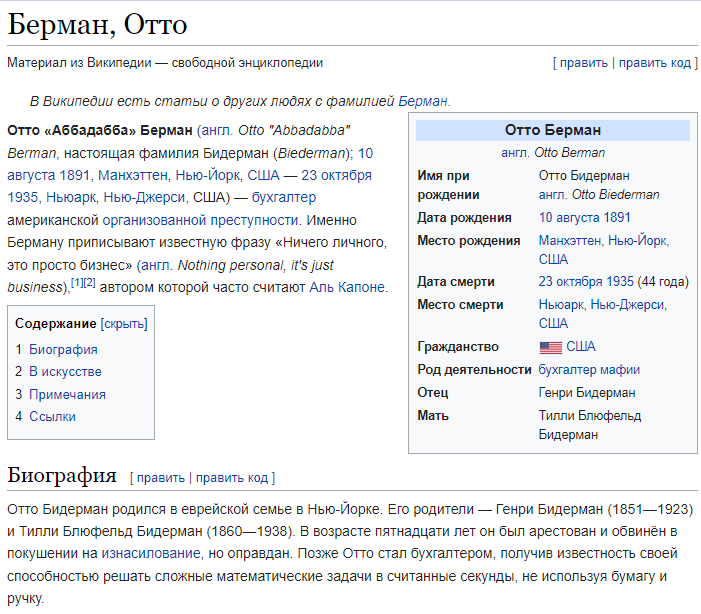Open 'организованной преступности' link
The height and width of the screenshot is (614, 701).
(200, 220)
